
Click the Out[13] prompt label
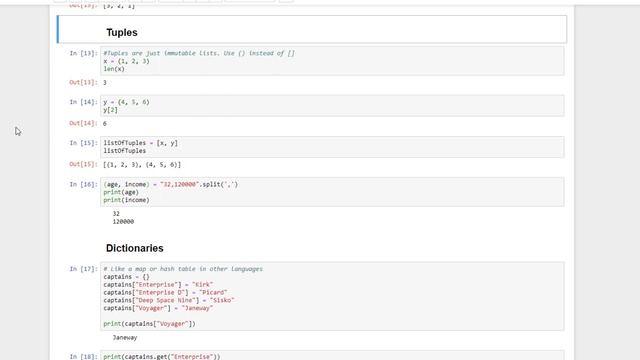click(83, 82)
